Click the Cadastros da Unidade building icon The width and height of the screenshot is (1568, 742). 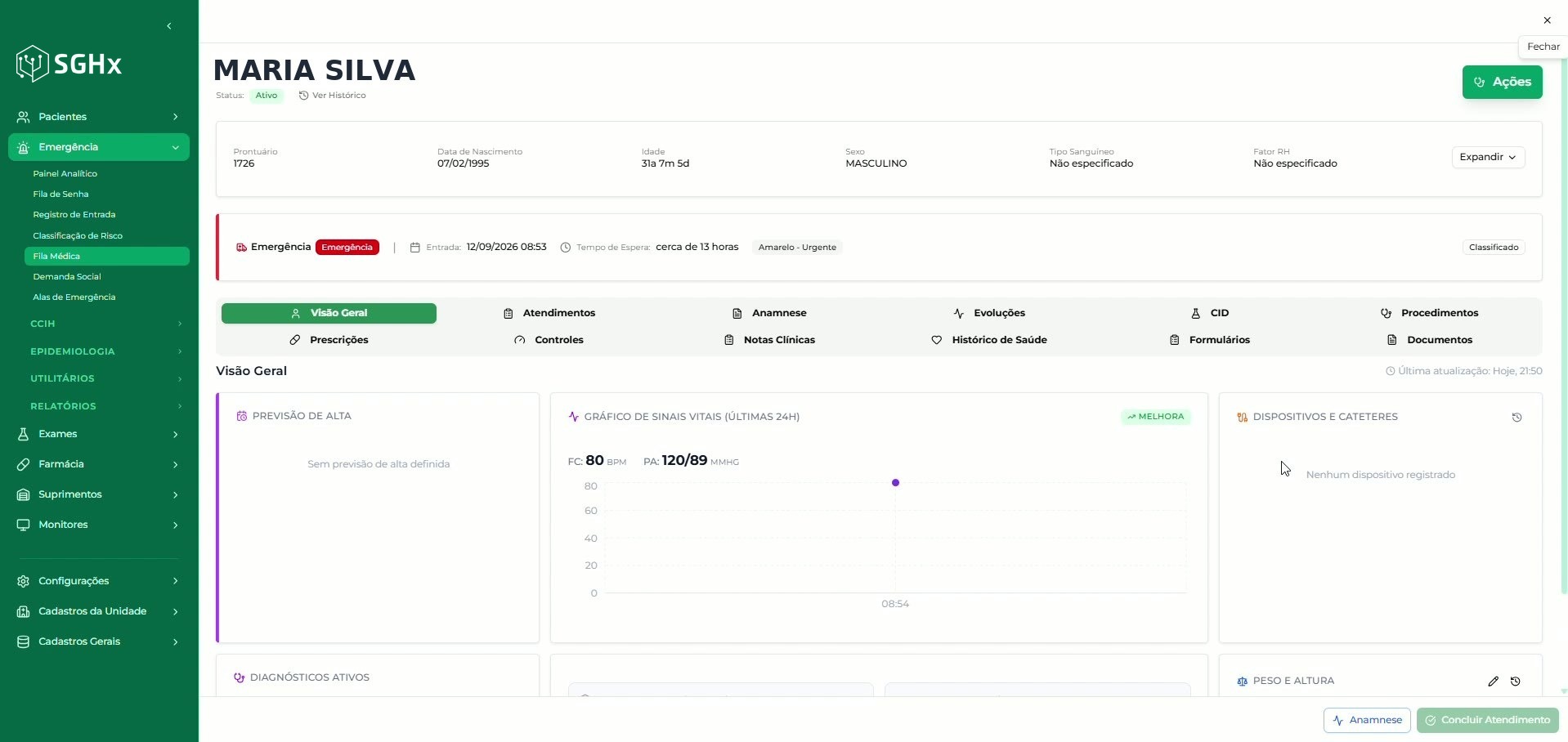24,611
